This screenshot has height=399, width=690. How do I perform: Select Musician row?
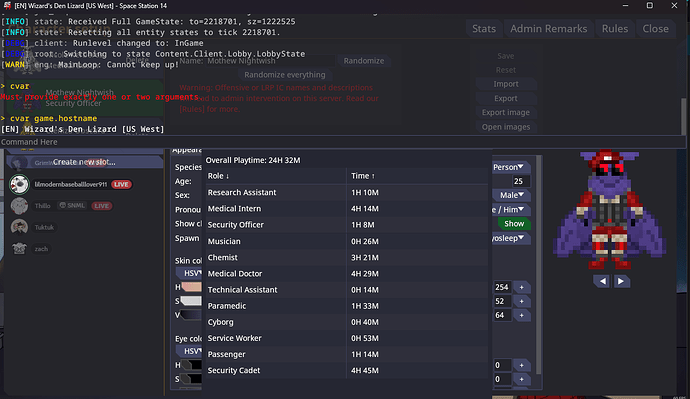[347, 241]
